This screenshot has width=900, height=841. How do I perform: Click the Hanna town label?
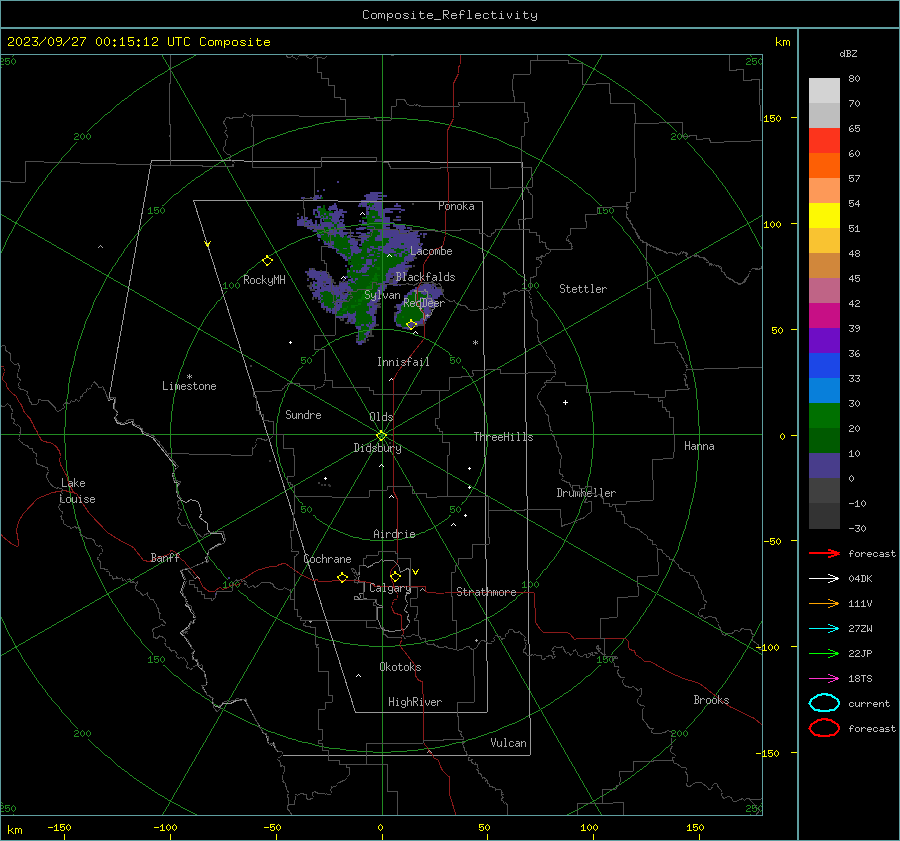pyautogui.click(x=699, y=446)
